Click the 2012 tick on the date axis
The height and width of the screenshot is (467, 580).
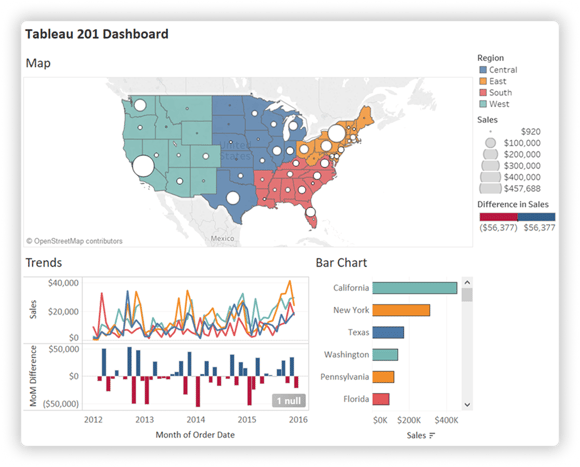(93, 420)
